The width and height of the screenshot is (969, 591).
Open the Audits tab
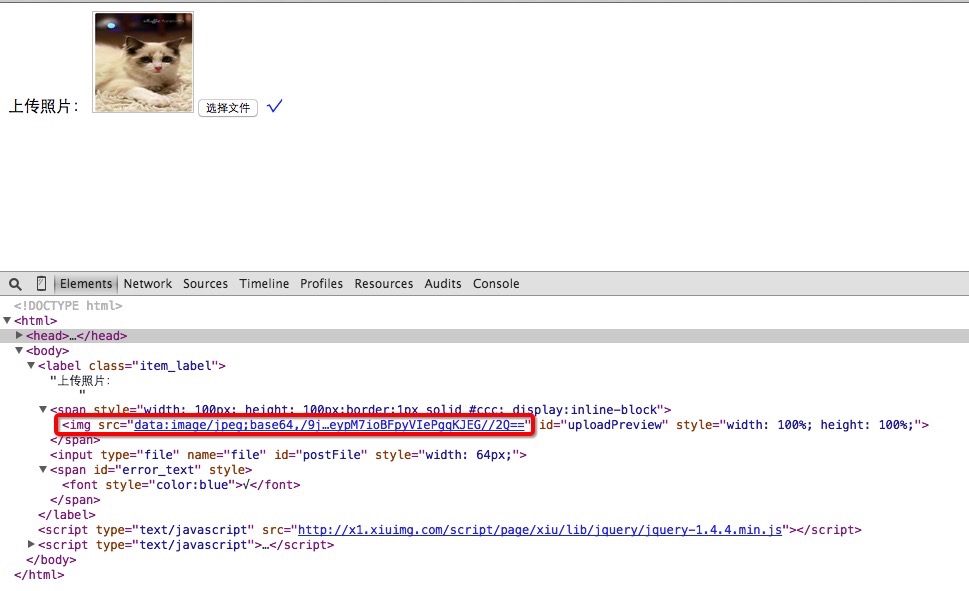pos(443,284)
